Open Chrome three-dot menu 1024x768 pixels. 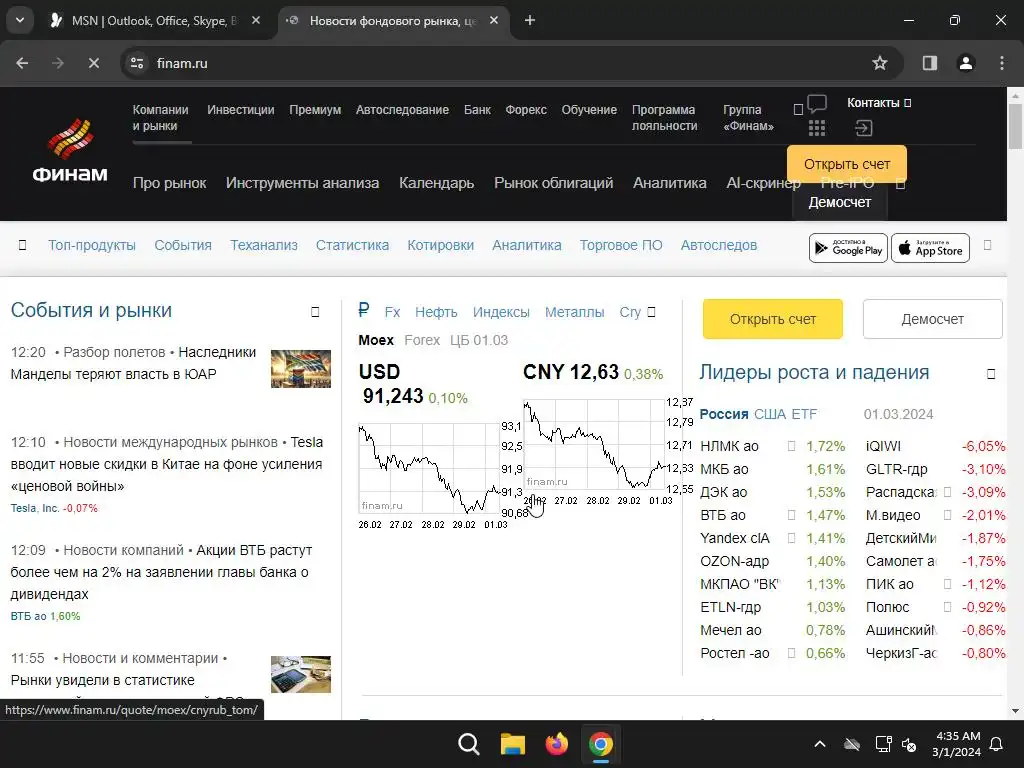[1002, 63]
